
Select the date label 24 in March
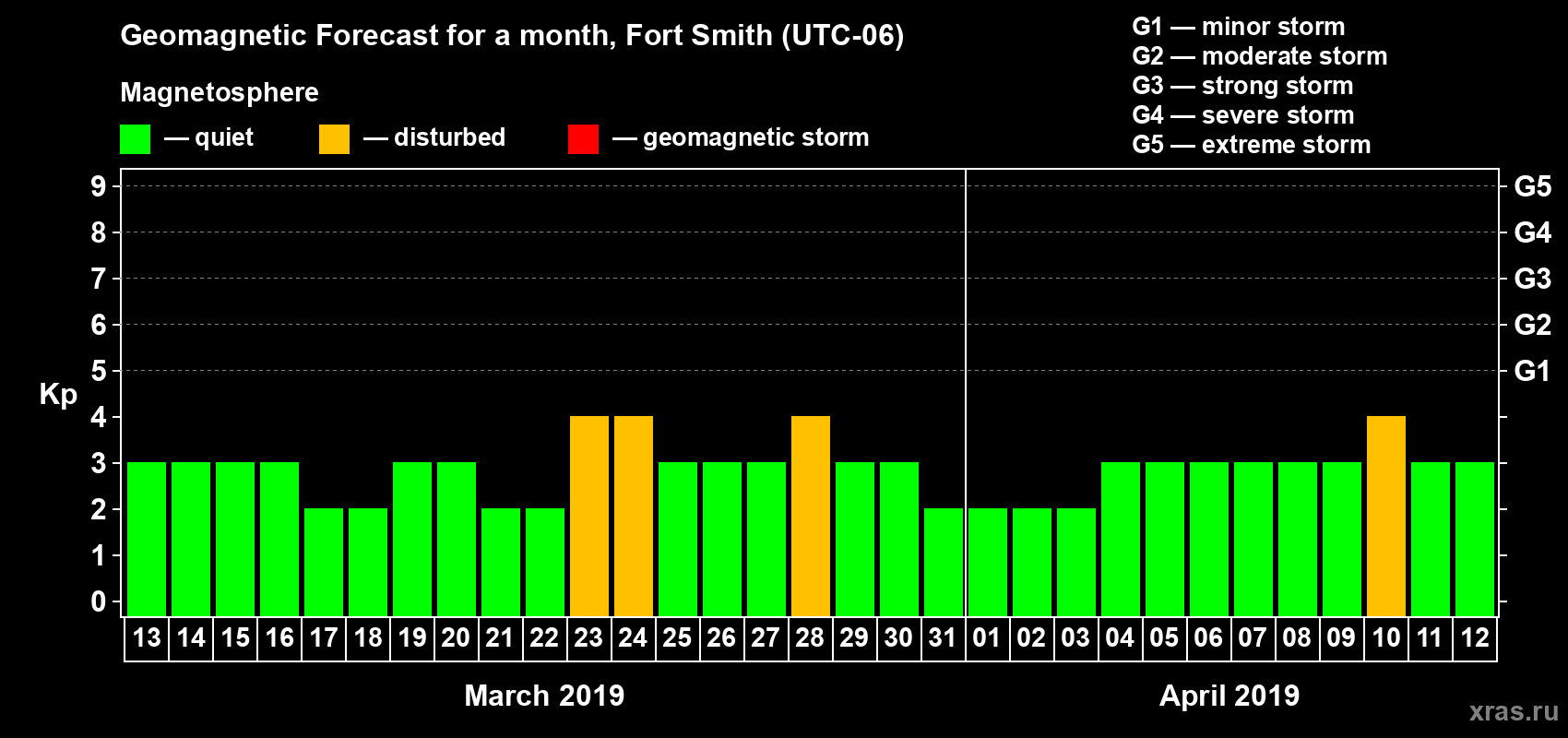pos(633,638)
